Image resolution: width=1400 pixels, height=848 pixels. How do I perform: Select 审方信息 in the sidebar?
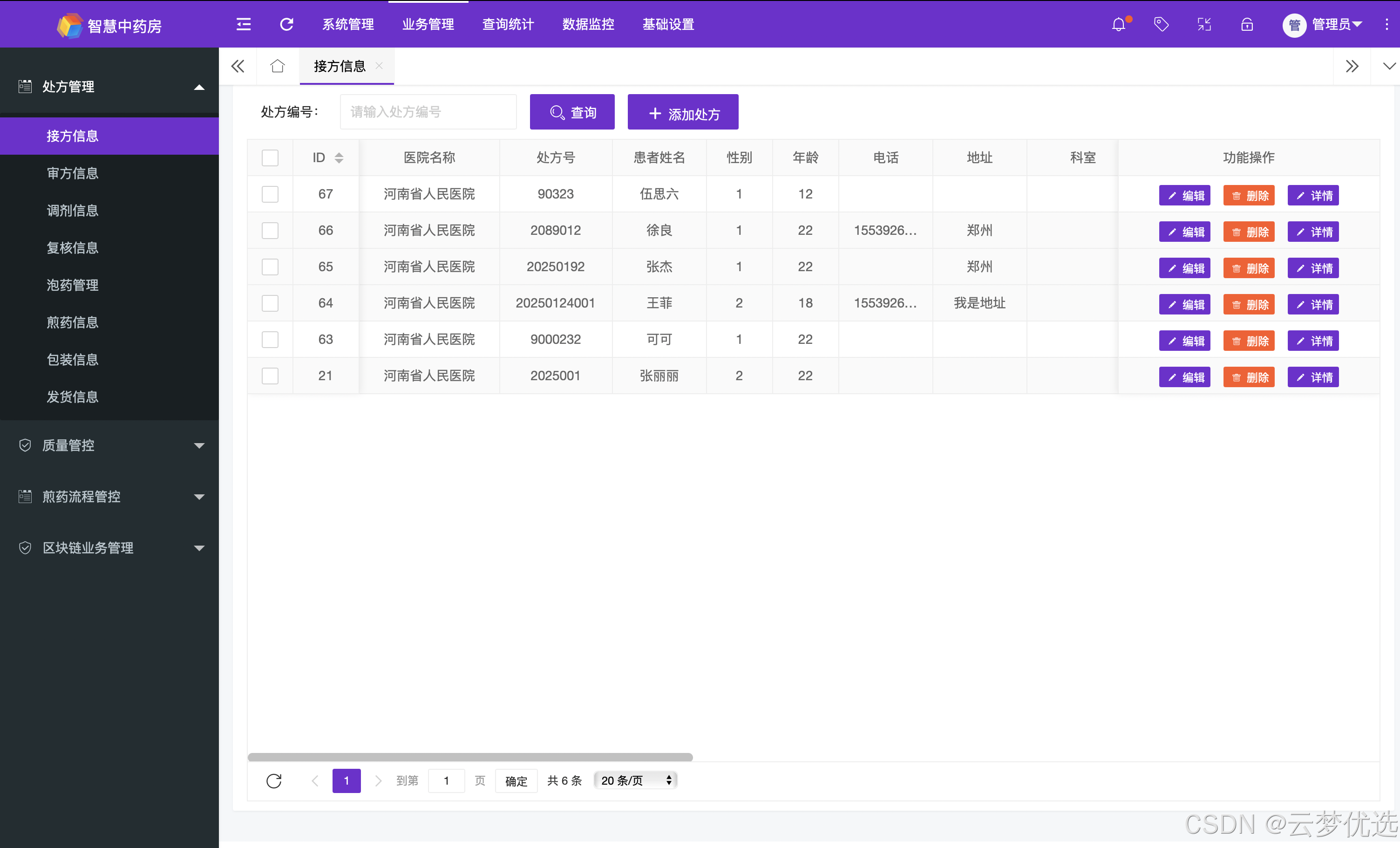[x=73, y=173]
